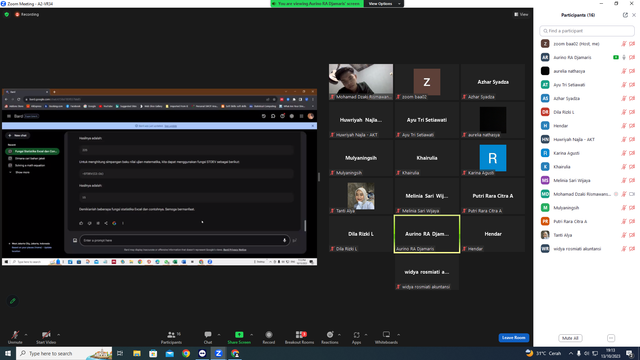Viewport: 640px width, 360px height.
Task: Toggle mute for Aurino RA Djamaris in list
Action: click(x=624, y=58)
